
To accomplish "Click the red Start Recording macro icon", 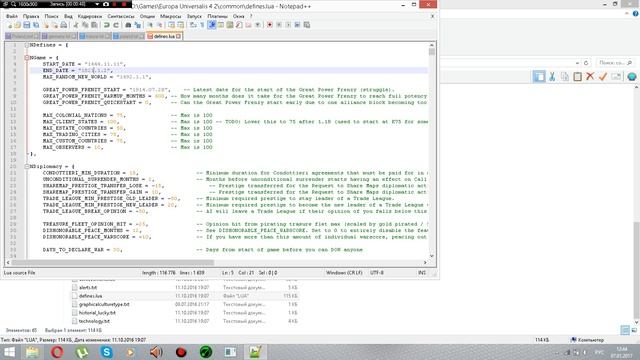I will (x=270, y=25).
